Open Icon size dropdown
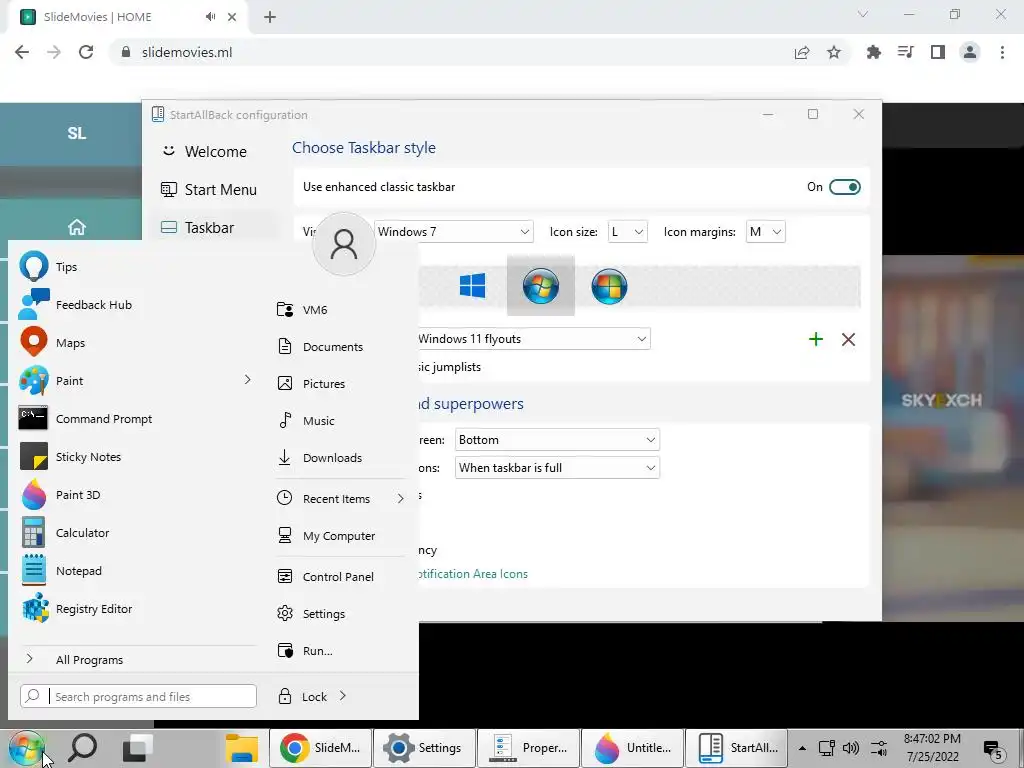The height and width of the screenshot is (768, 1024). click(x=627, y=232)
